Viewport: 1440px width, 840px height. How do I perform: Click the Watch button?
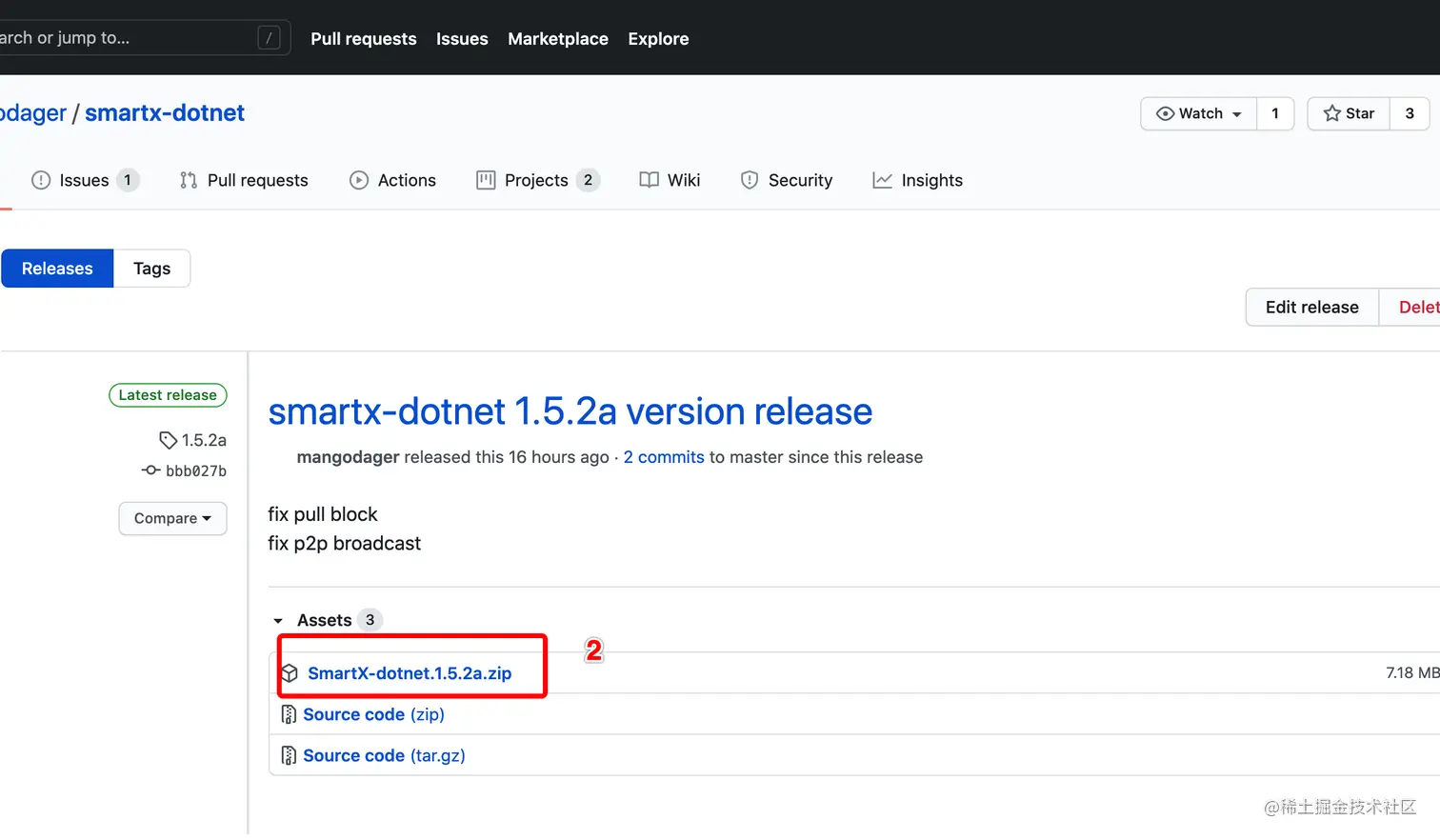pyautogui.click(x=1198, y=113)
